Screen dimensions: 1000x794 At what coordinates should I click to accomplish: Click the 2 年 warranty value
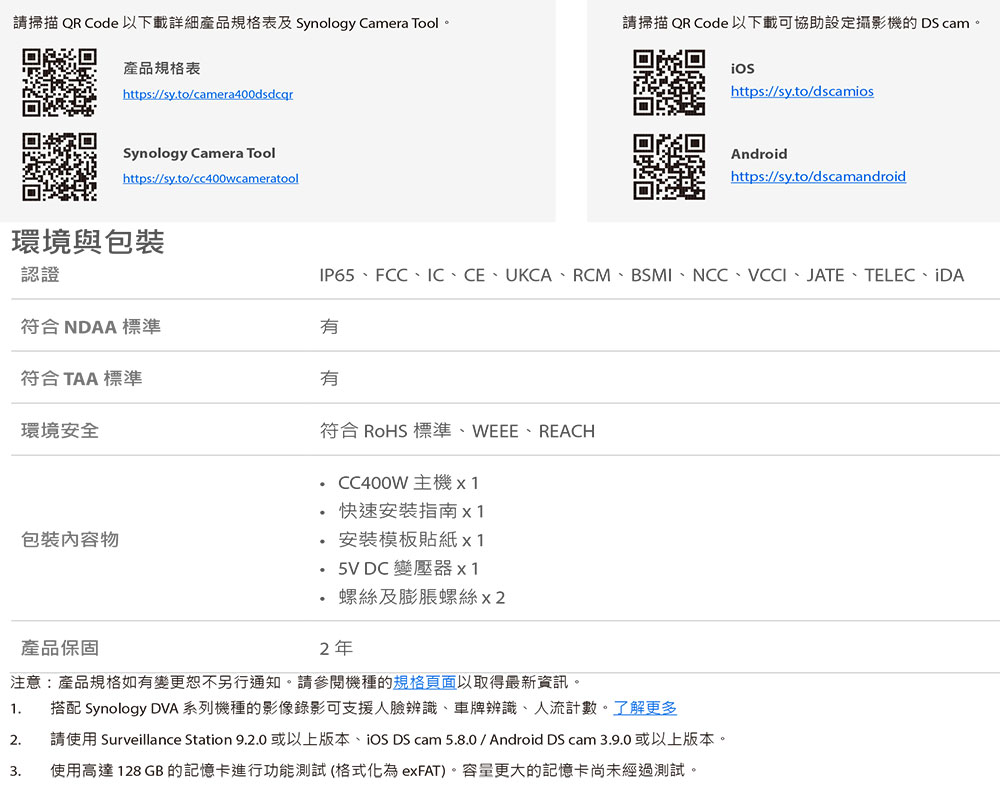click(x=336, y=649)
